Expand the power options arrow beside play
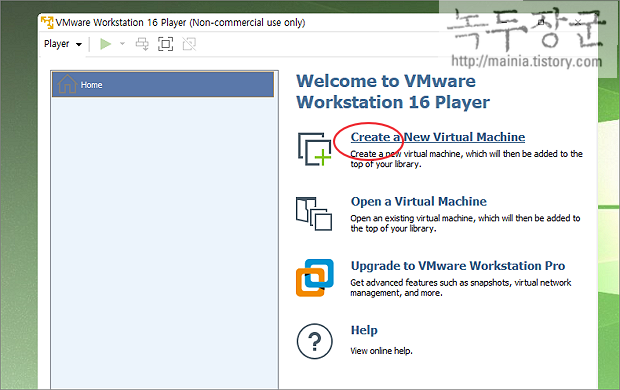The height and width of the screenshot is (390, 620). (x=122, y=44)
